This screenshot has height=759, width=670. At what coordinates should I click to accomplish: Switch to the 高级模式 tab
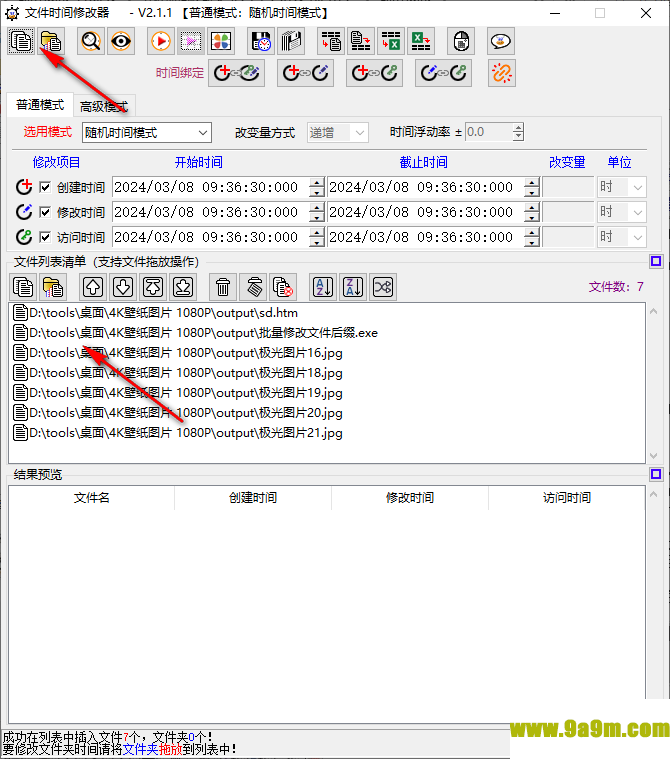(x=104, y=106)
